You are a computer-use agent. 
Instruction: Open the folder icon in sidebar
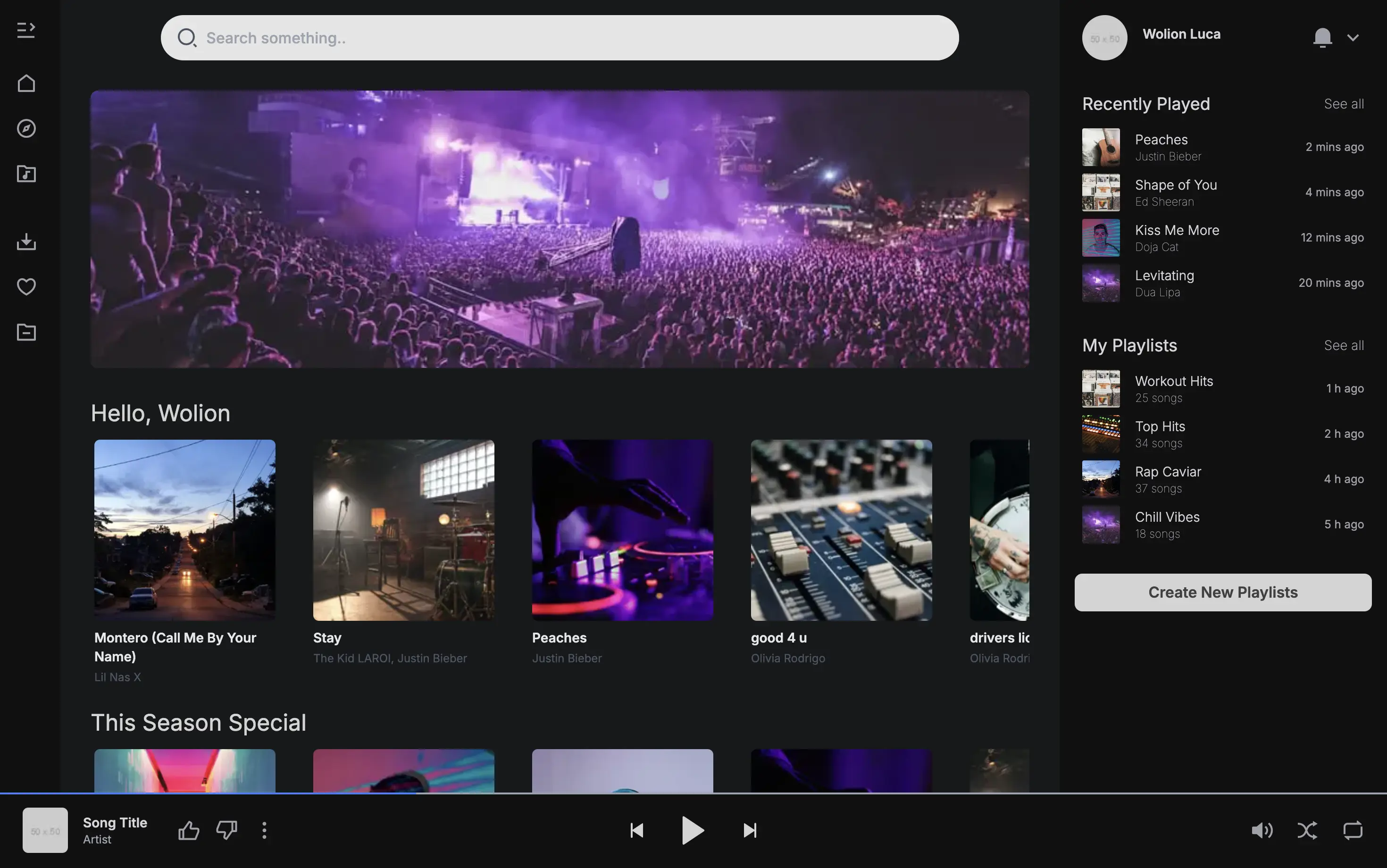click(x=26, y=332)
